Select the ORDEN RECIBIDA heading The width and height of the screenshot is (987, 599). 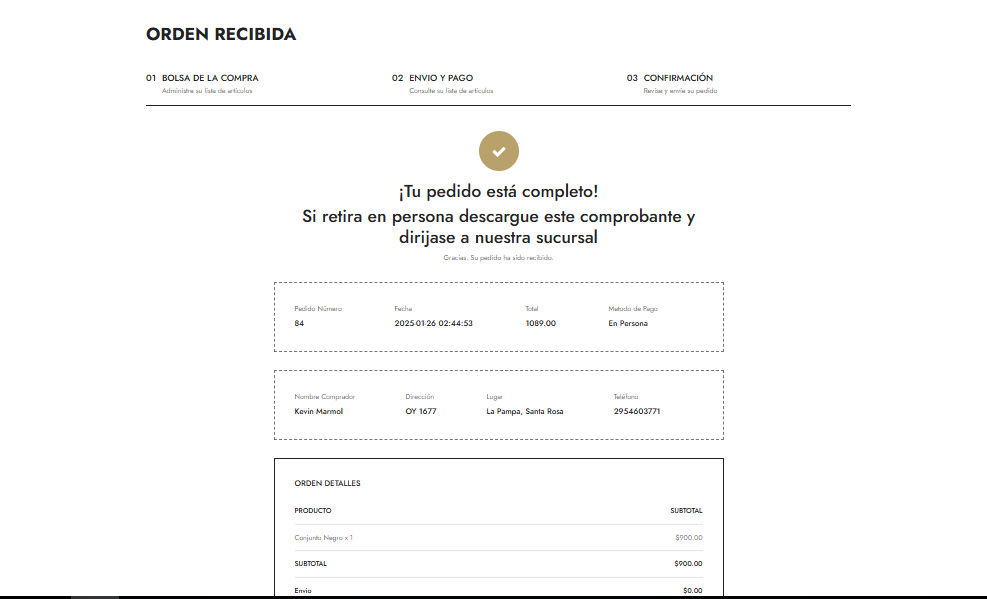[x=222, y=34]
